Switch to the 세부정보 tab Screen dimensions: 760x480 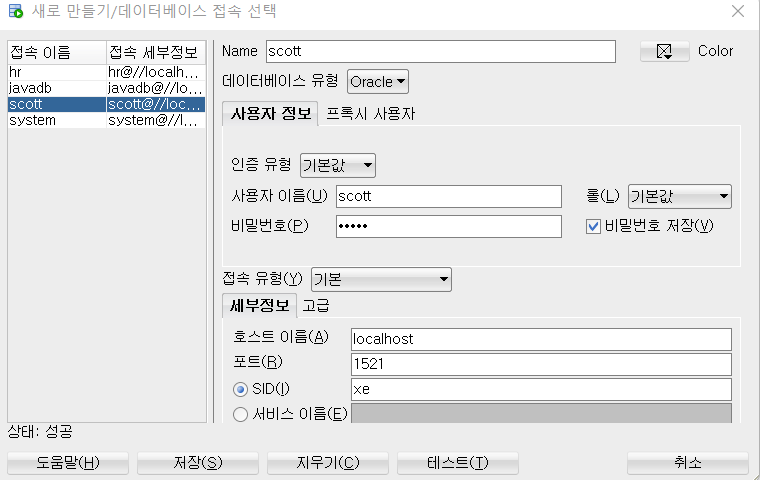(x=259, y=305)
